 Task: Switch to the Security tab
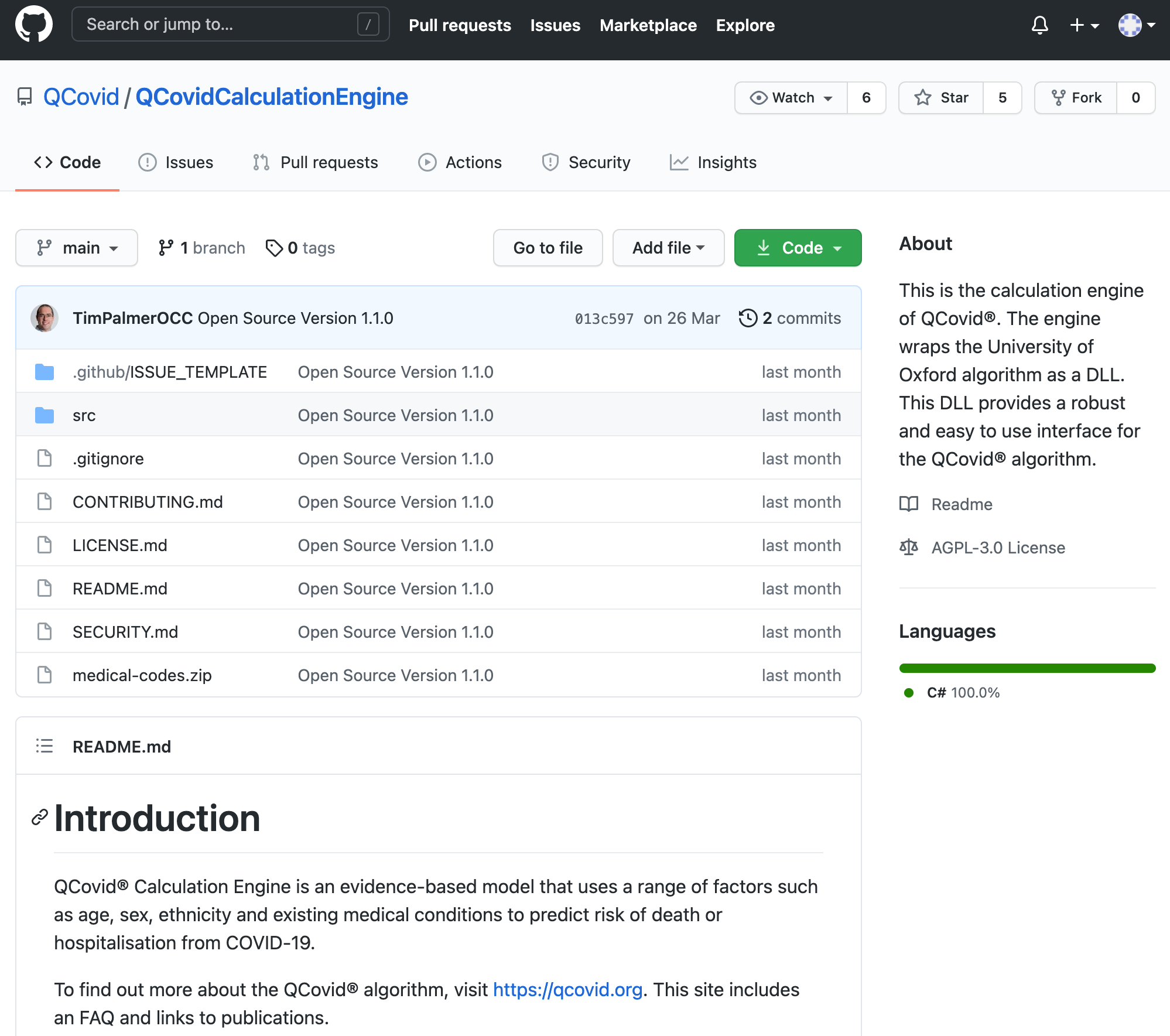[x=586, y=162]
